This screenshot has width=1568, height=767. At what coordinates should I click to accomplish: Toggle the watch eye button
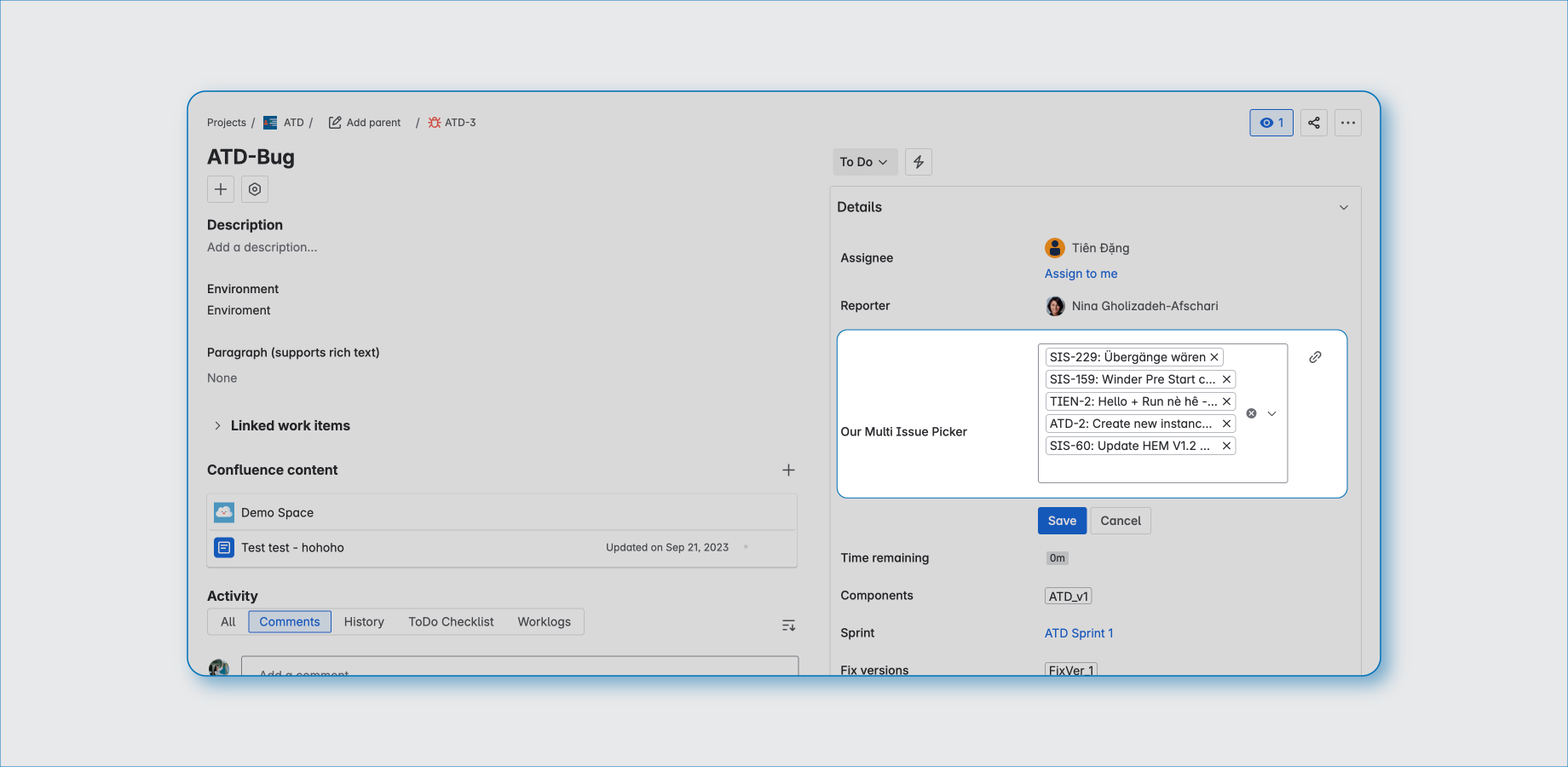tap(1271, 123)
